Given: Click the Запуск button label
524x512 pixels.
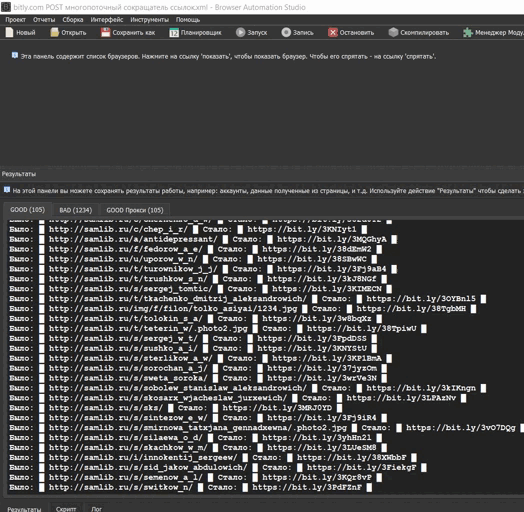Looking at the screenshot, I should pos(257,33).
